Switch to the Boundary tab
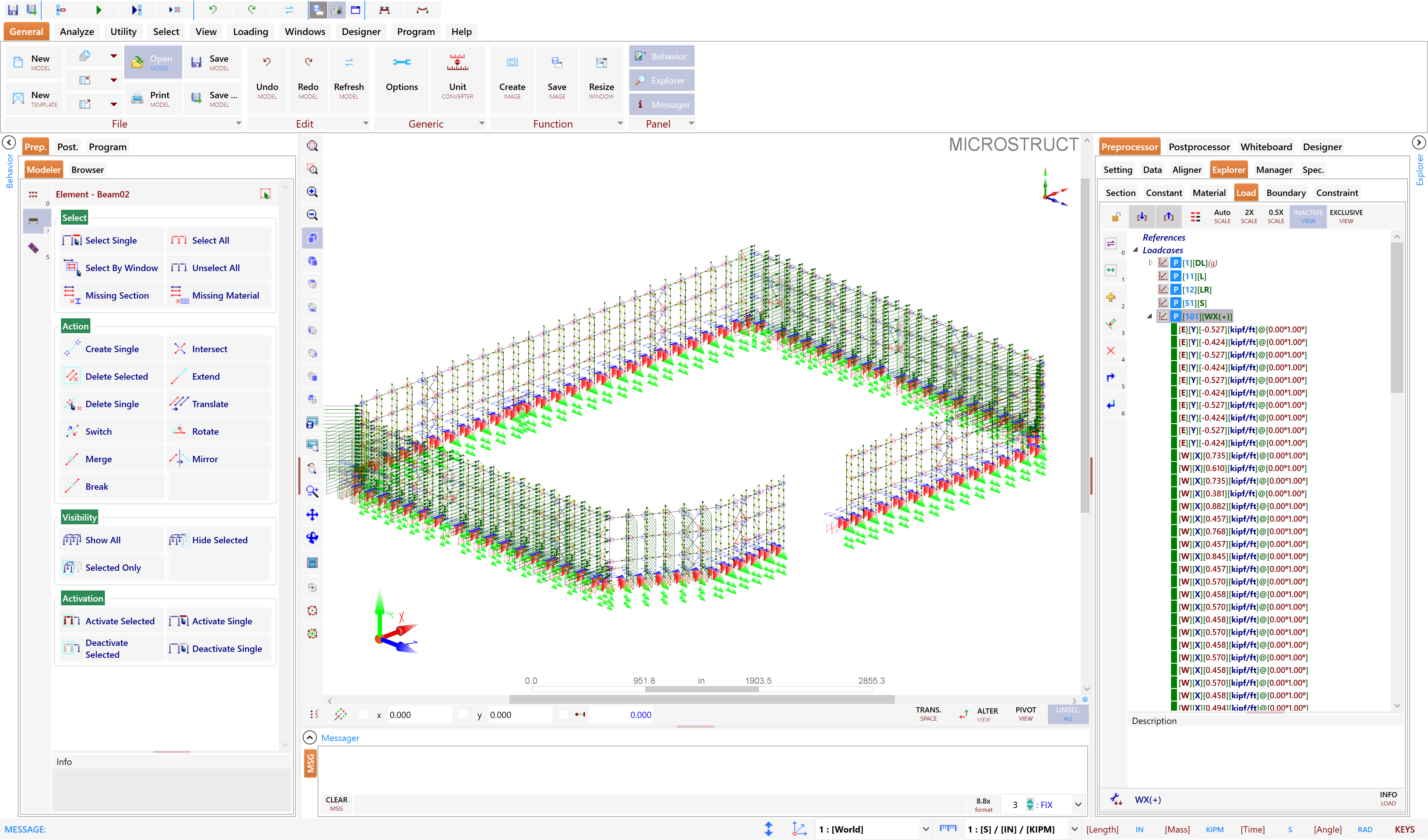 pyautogui.click(x=1285, y=193)
